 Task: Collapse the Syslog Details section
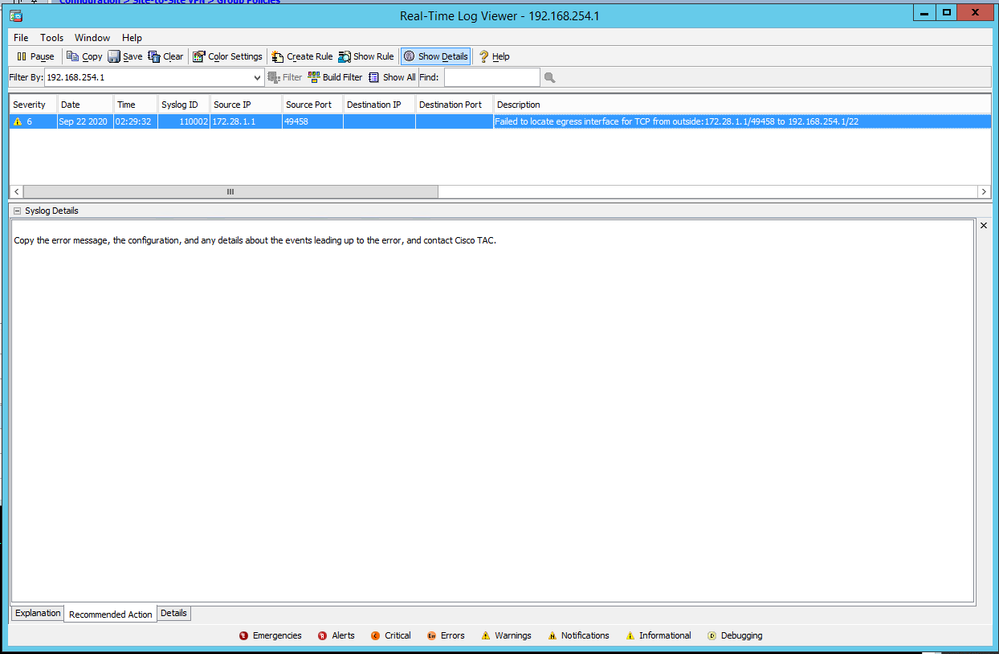point(17,210)
